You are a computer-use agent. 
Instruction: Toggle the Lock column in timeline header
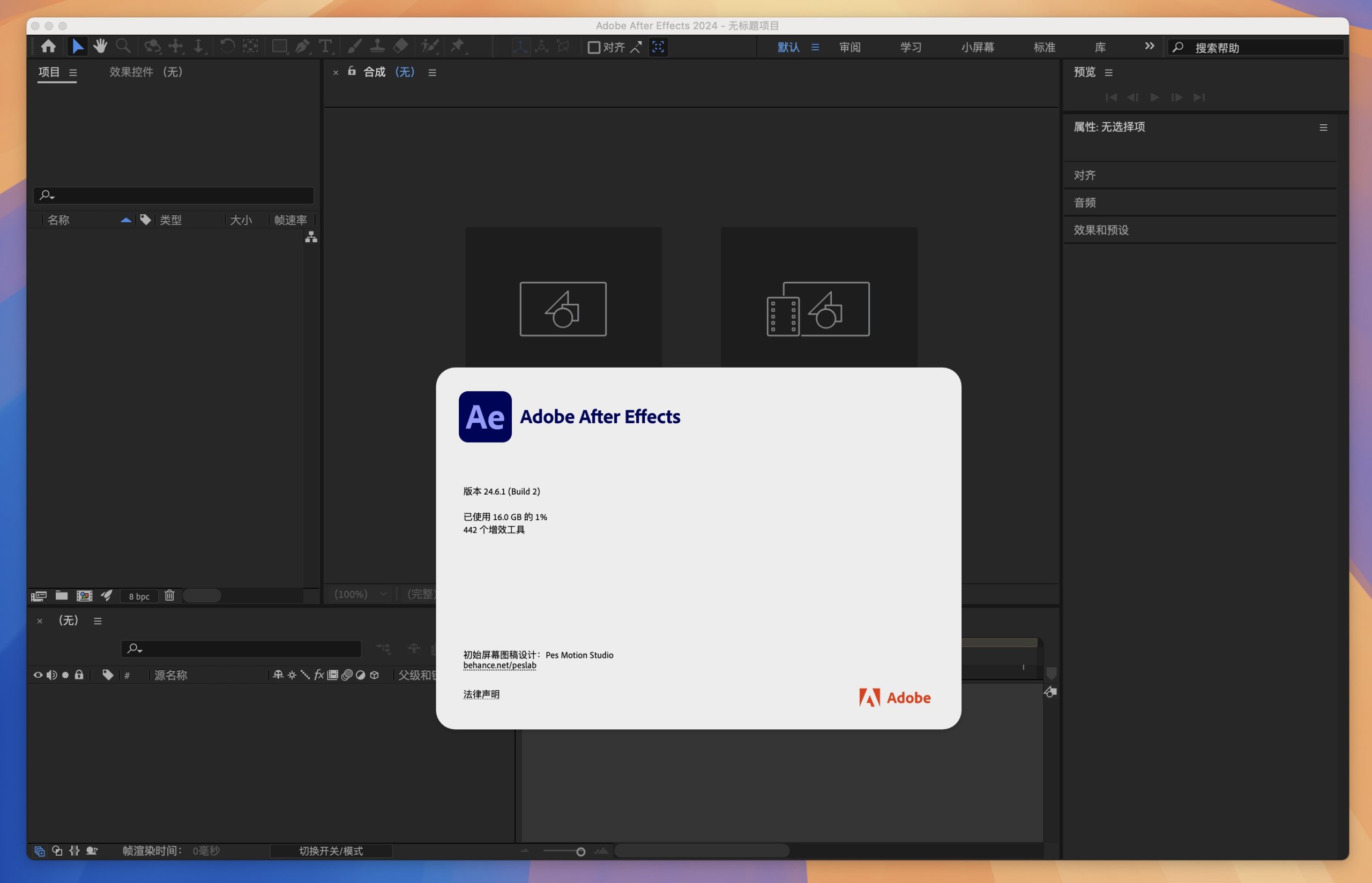(79, 675)
